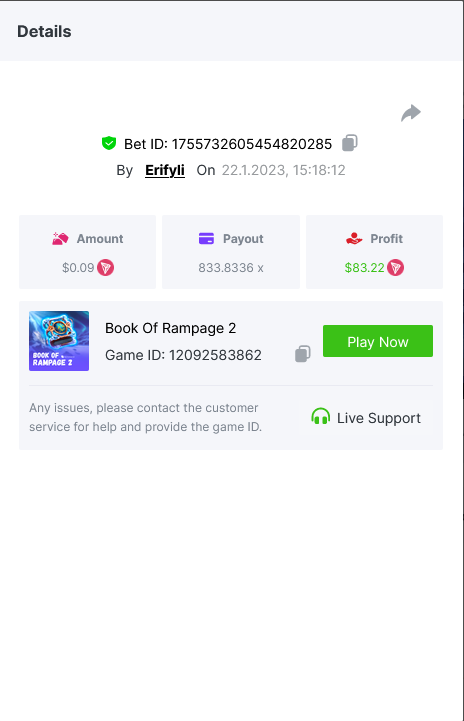
Task: Click the bet date 22.1.2023 timestamp
Action: (x=283, y=170)
